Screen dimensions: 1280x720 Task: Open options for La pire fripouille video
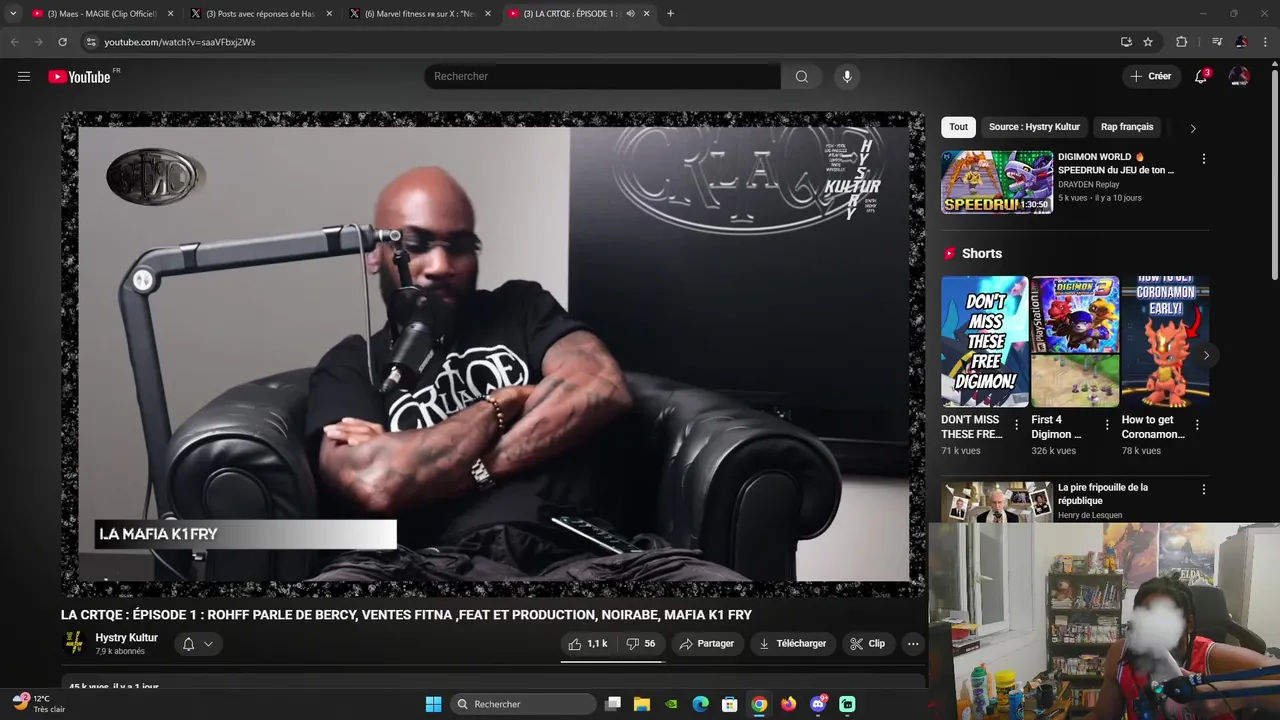point(1203,490)
